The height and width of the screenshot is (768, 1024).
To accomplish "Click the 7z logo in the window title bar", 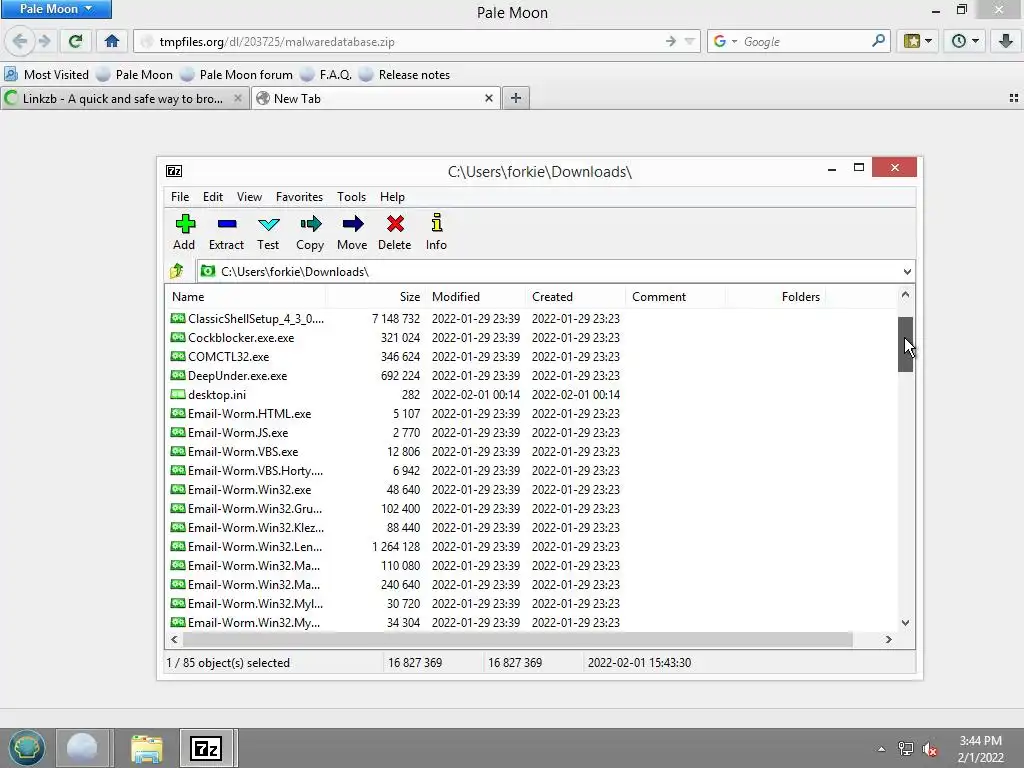I will (x=174, y=171).
